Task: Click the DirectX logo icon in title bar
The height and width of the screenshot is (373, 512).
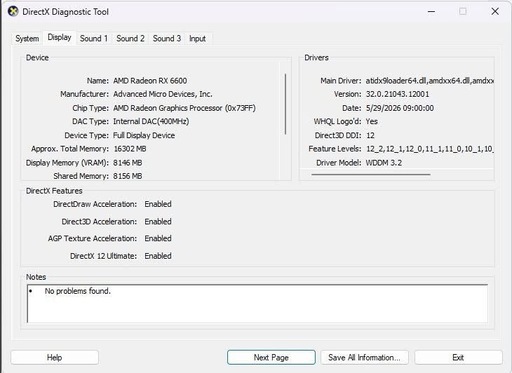Action: coord(13,12)
